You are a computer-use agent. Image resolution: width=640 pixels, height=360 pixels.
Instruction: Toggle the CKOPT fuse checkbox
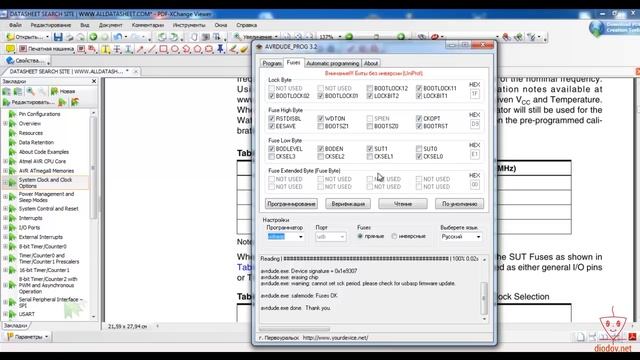coord(419,118)
